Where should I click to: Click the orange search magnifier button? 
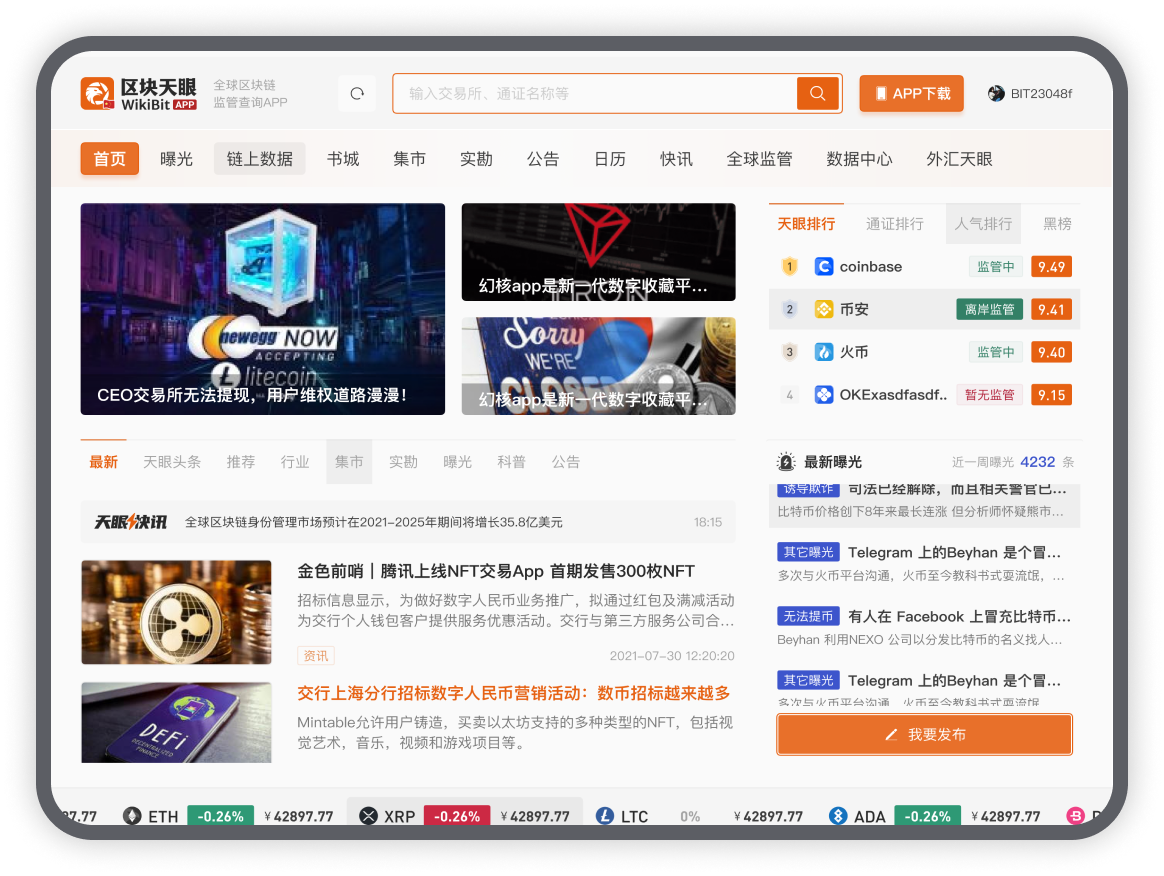[817, 94]
